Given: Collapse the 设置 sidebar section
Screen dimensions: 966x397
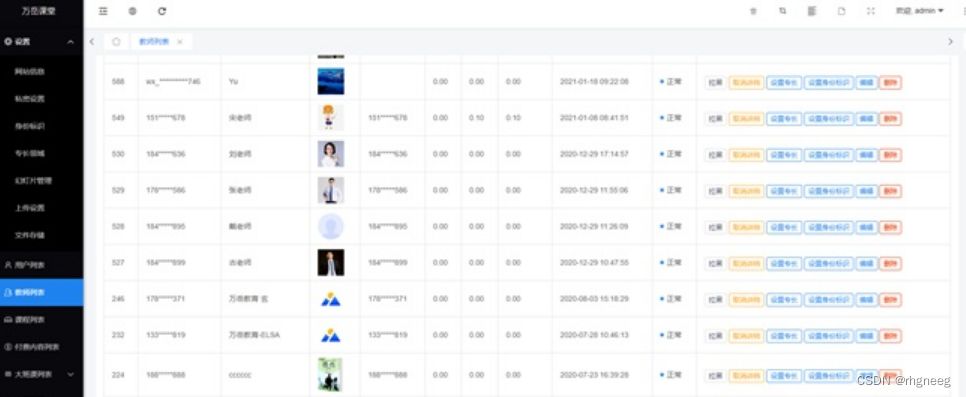Looking at the screenshot, I should pos(41,42).
